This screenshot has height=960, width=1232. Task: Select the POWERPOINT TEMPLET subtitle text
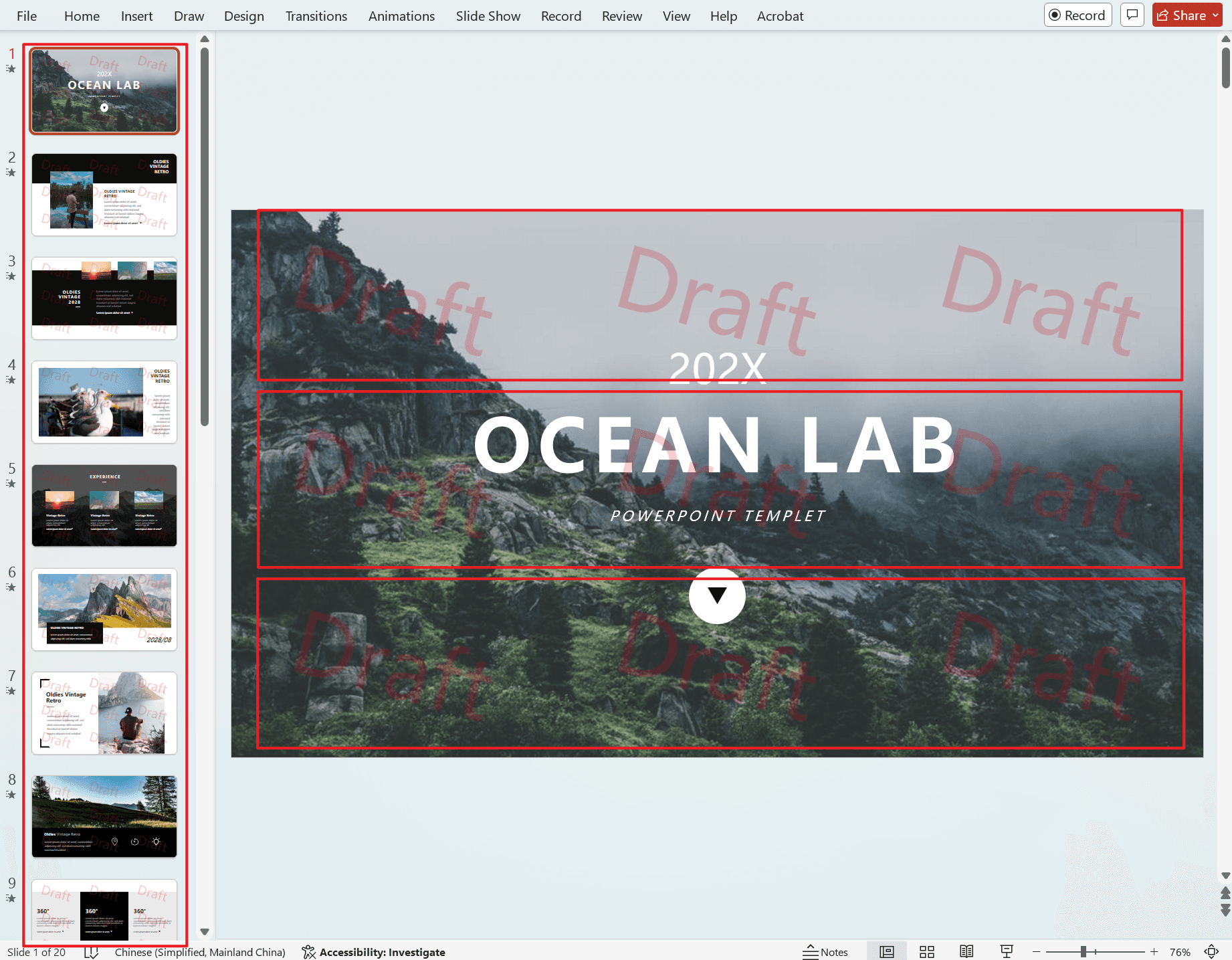tap(718, 516)
